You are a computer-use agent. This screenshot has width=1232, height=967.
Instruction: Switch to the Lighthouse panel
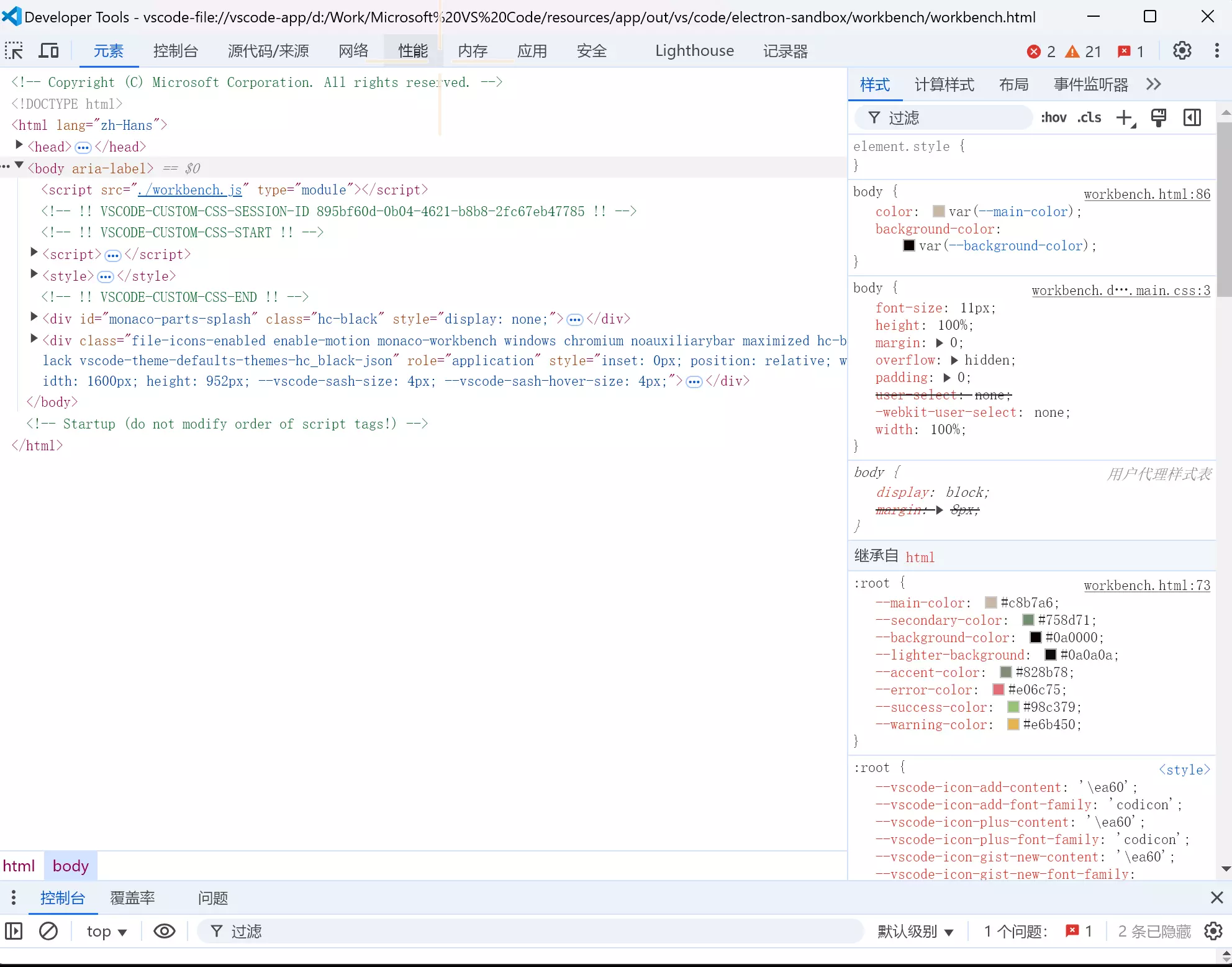point(694,51)
